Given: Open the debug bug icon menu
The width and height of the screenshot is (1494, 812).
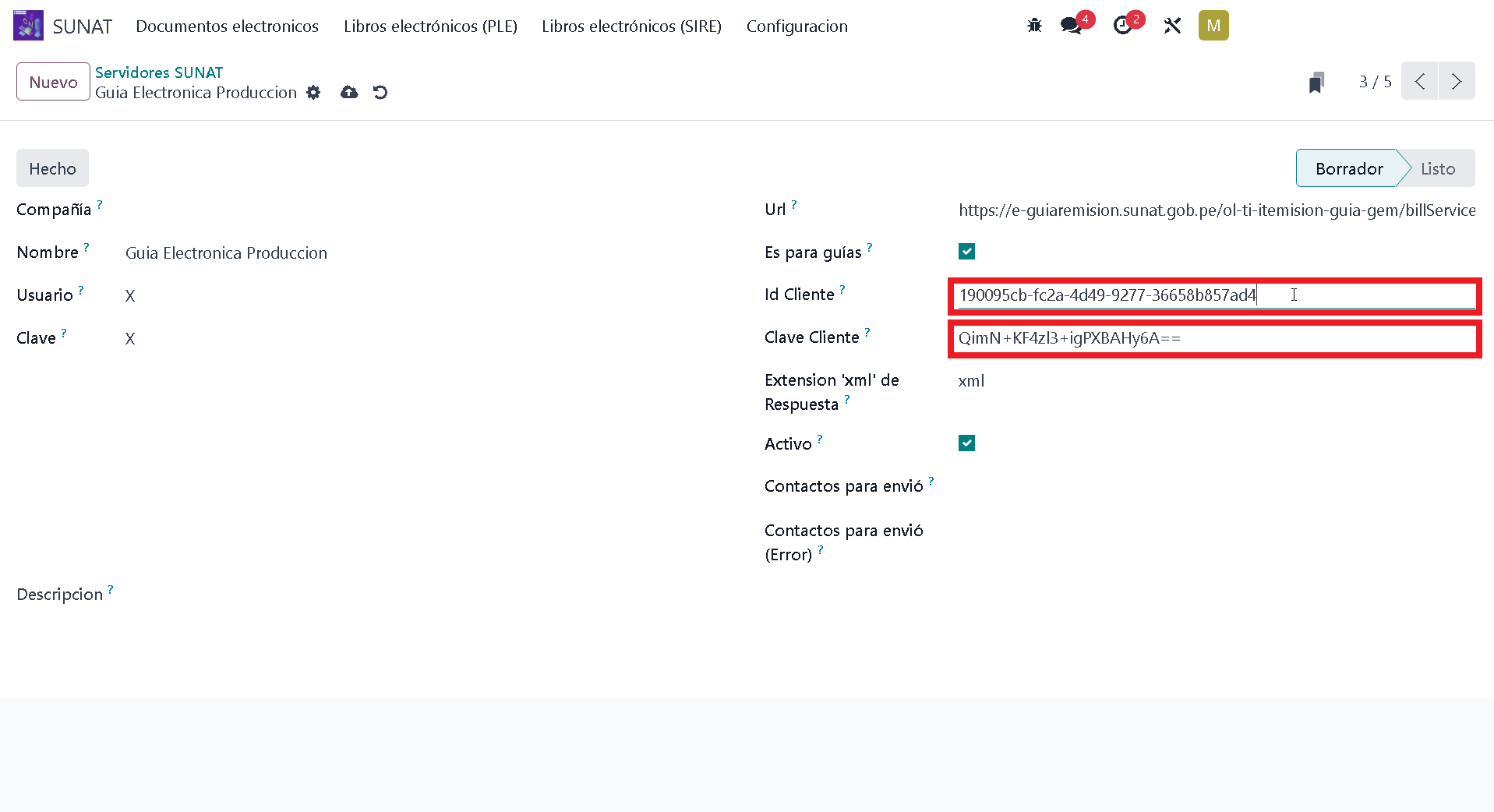Looking at the screenshot, I should [x=1034, y=26].
